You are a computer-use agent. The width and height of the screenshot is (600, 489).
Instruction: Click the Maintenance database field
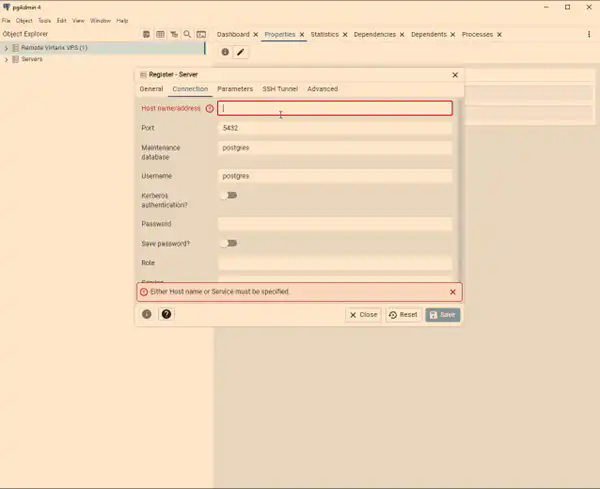335,148
